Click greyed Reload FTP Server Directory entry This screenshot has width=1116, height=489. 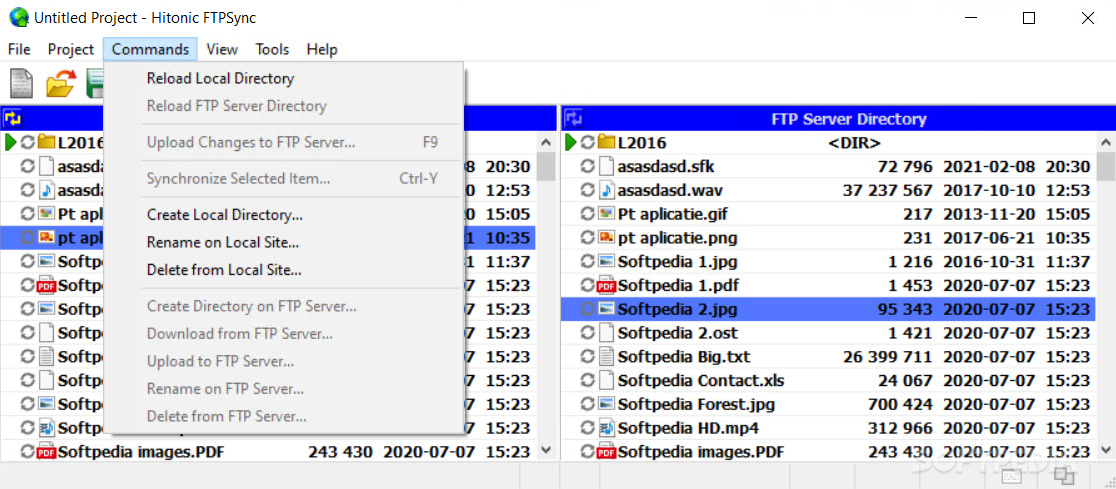(284, 106)
